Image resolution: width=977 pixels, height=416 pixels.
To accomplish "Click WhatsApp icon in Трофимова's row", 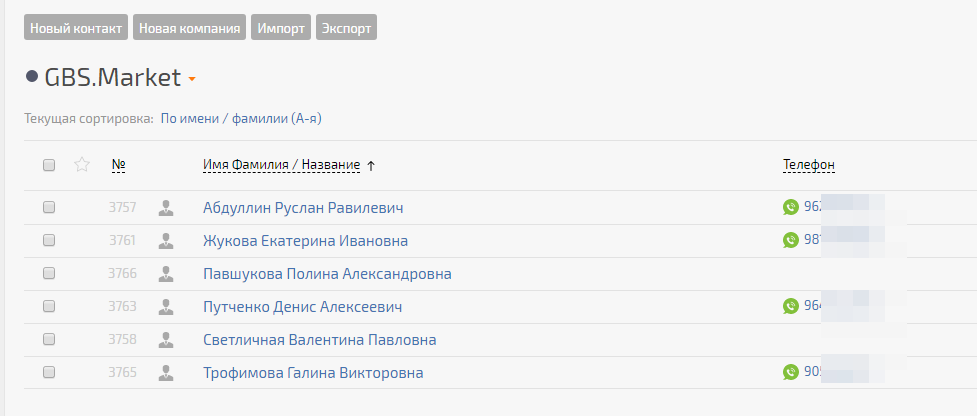I will 791,373.
